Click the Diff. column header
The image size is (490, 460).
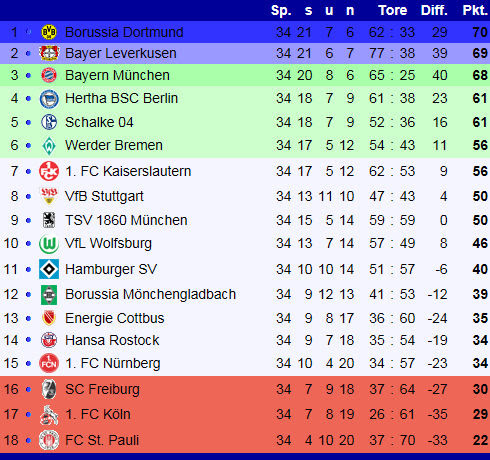(x=434, y=11)
